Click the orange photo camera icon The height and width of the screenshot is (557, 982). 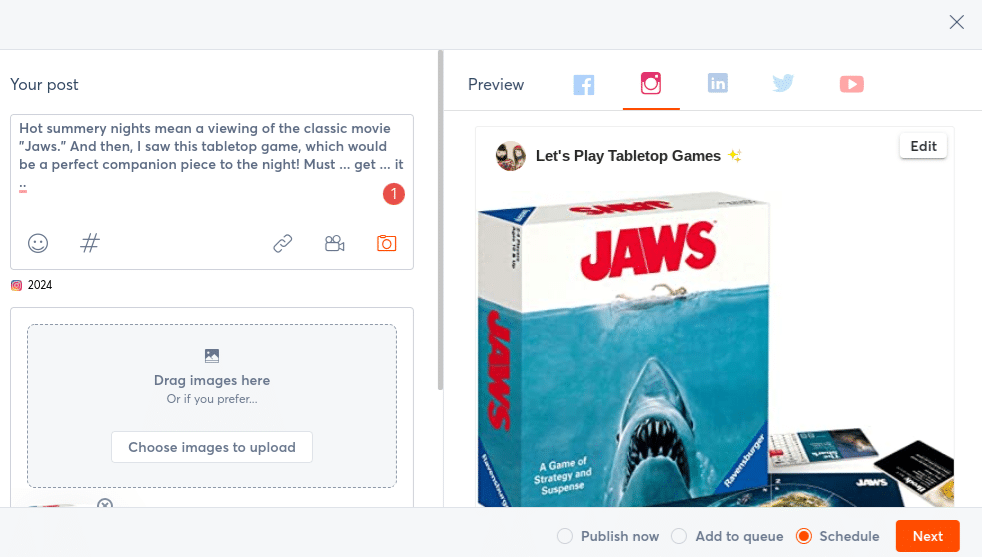387,243
